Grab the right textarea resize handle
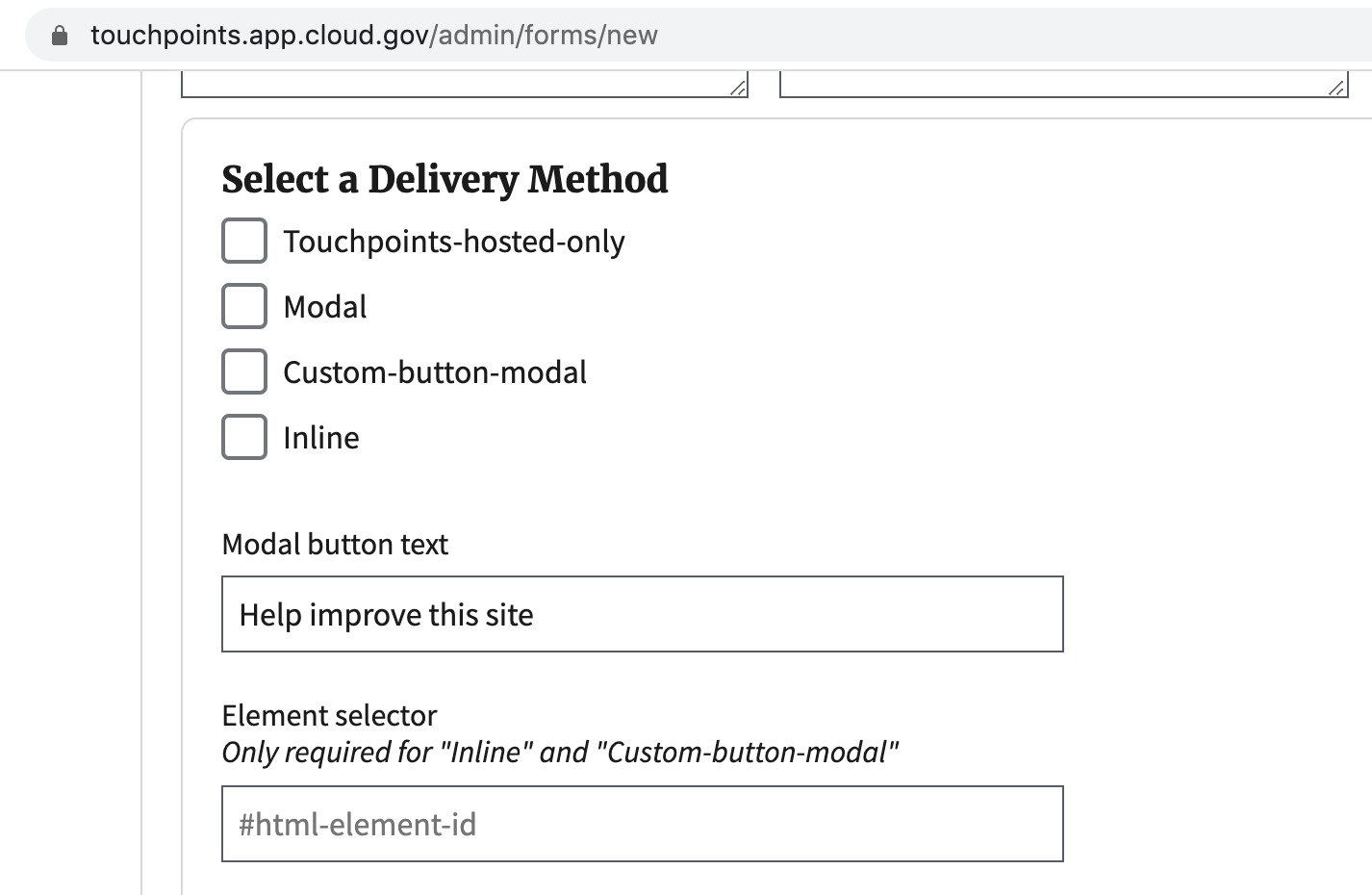This screenshot has height=895, width=1372. pyautogui.click(x=1336, y=88)
